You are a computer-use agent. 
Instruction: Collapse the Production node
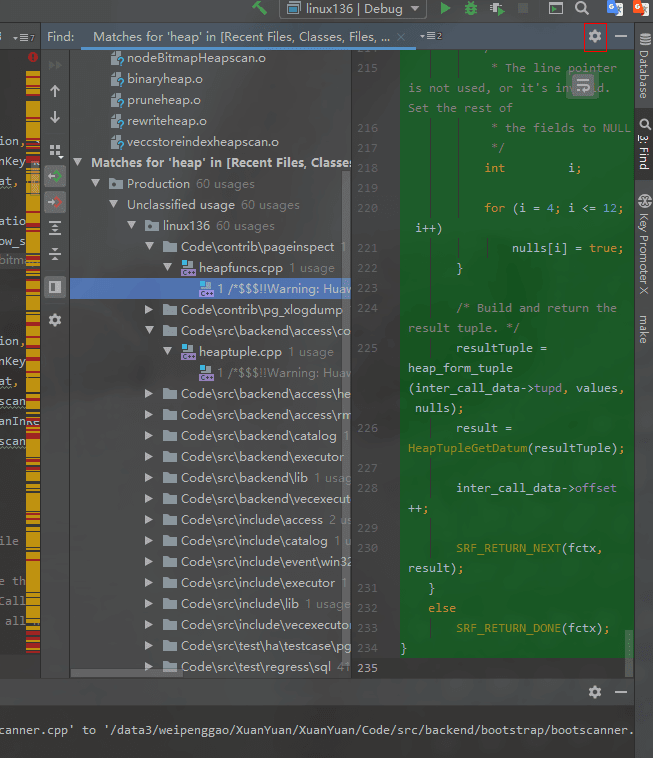point(96,183)
